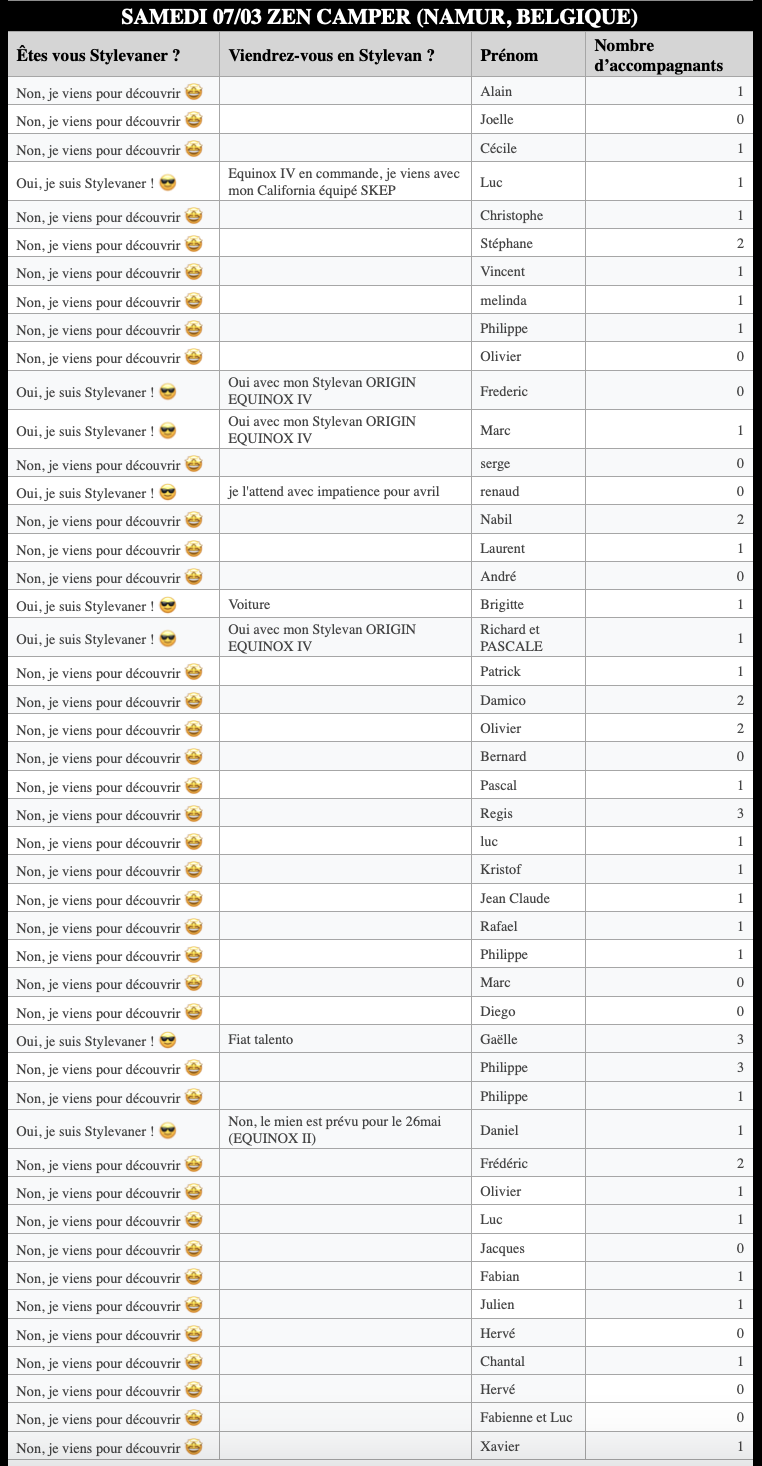
Task: Click the star-eyes emoji in Alain's row
Action: point(194,91)
